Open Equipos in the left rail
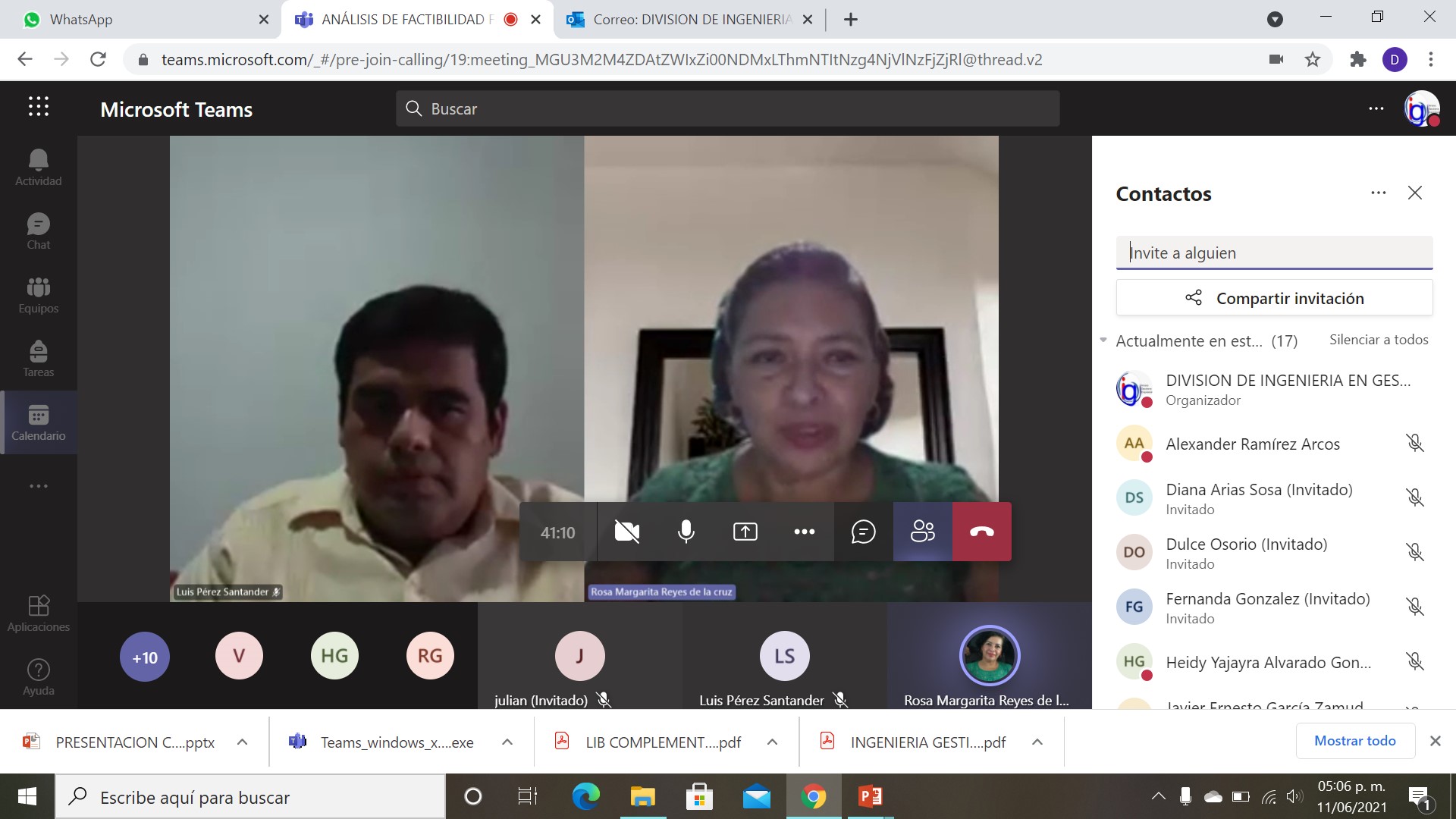Viewport: 1456px width, 819px height. [x=38, y=295]
